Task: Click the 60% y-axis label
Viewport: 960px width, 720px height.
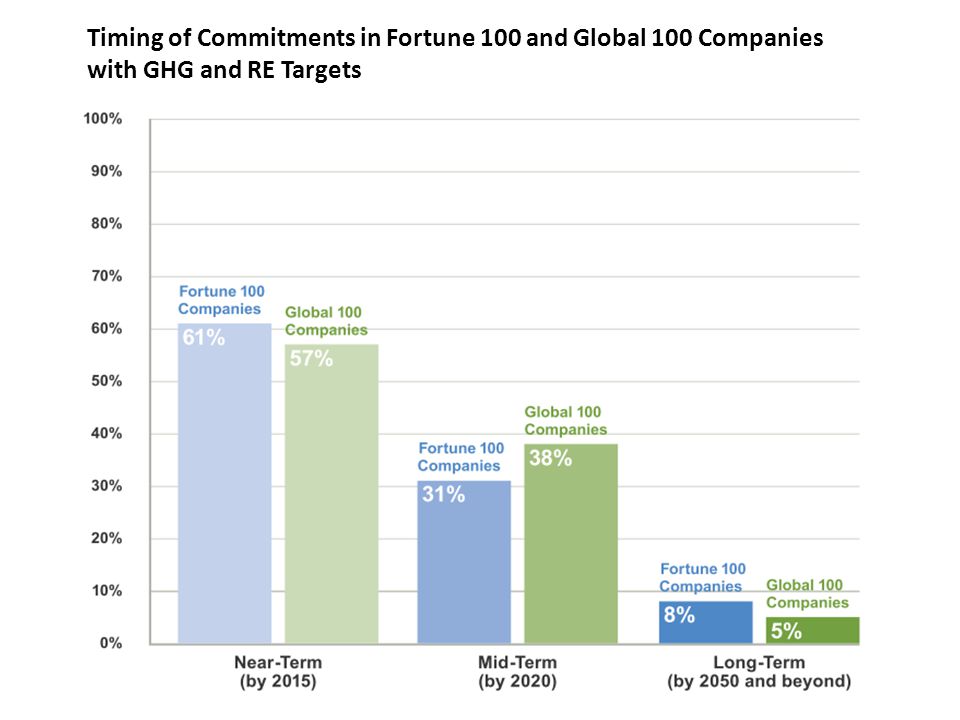Action: tap(107, 329)
